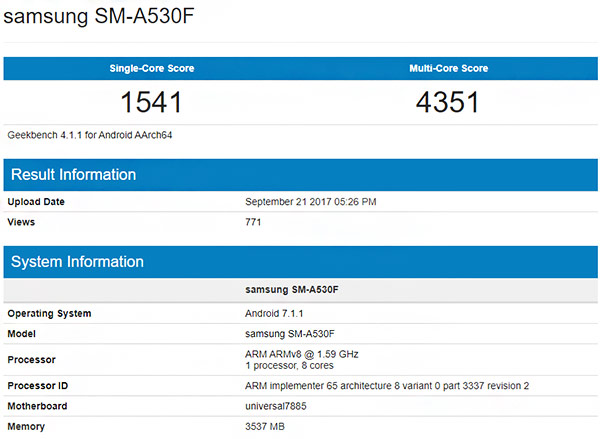Click the ARM ARMv8 @ 1.59 GHz text
This screenshot has height=439, width=600.
click(302, 354)
